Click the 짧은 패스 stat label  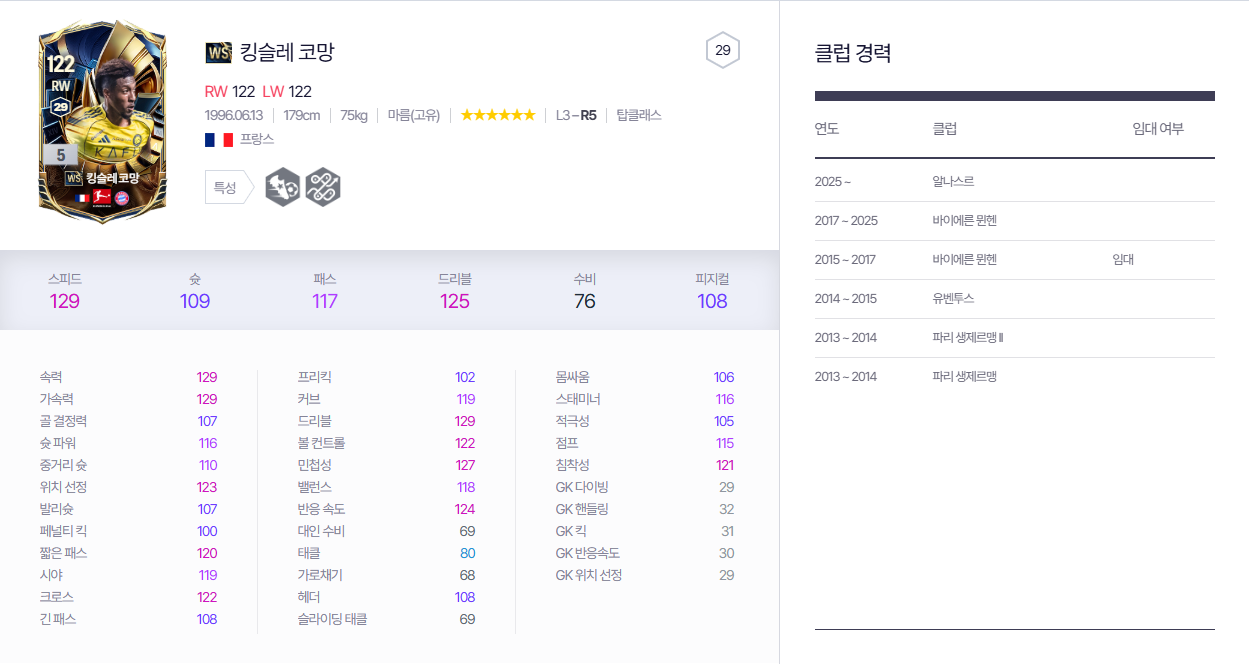61,553
